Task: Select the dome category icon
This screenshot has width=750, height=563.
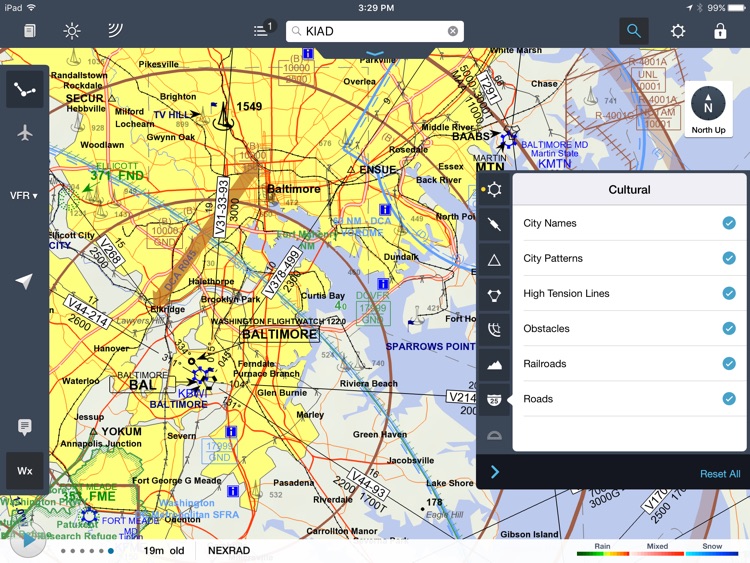Action: tap(494, 435)
